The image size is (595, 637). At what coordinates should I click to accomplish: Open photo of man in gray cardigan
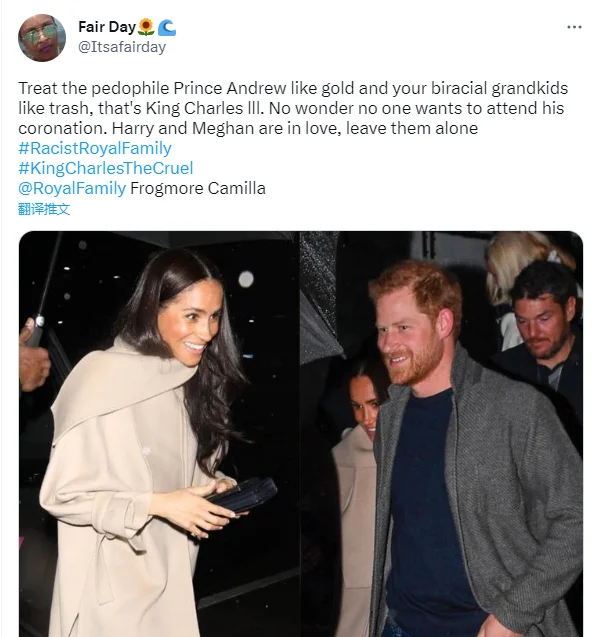tap(441, 434)
